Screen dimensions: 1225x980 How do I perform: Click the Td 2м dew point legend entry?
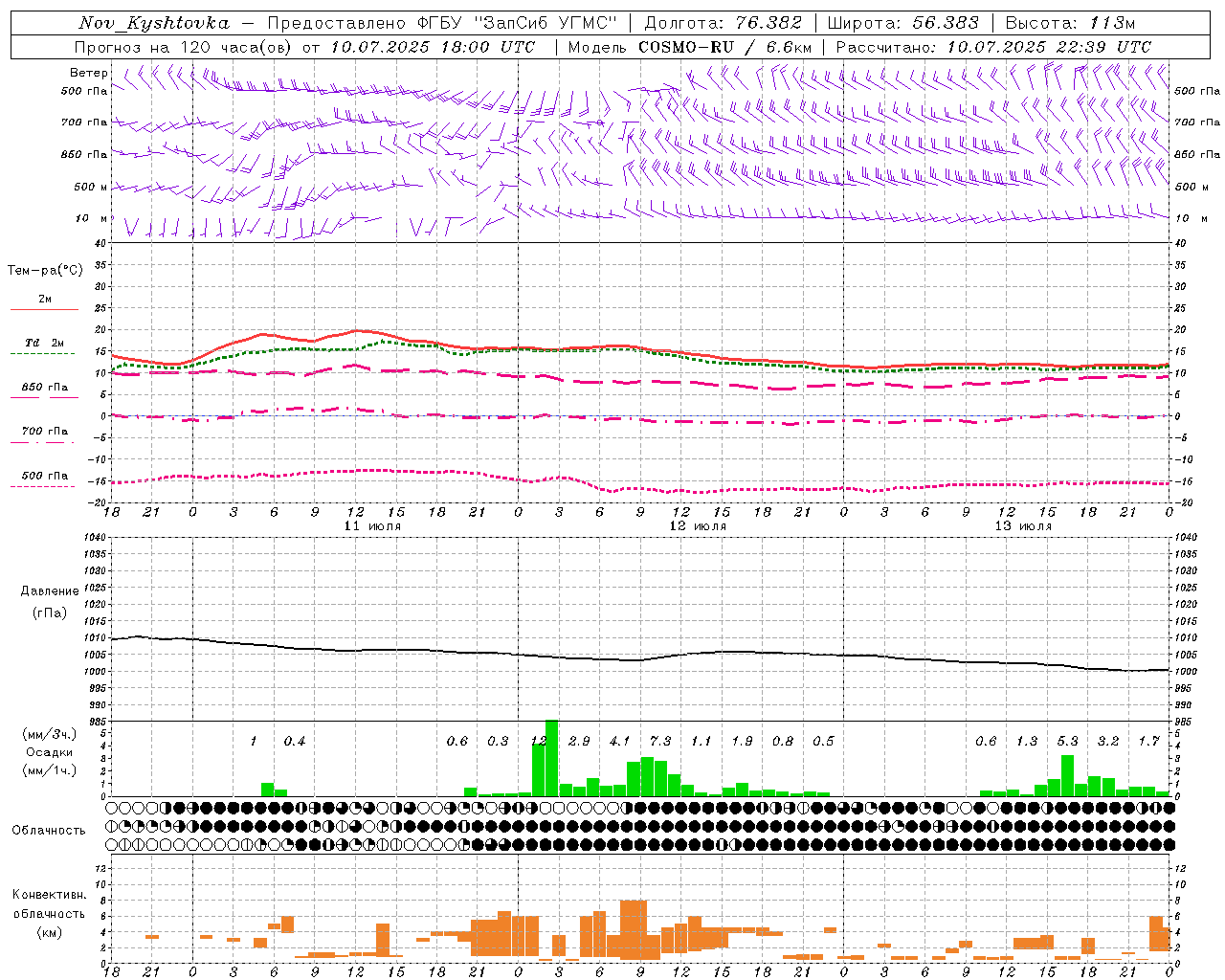click(x=44, y=343)
